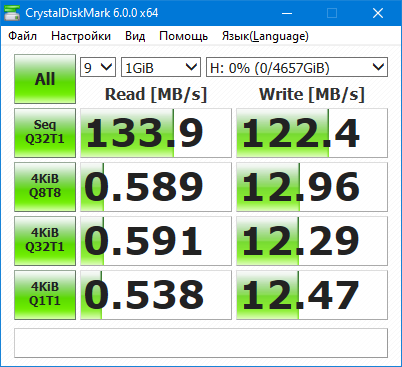The width and height of the screenshot is (402, 367).
Task: Expand the test size dropdown showing 1GiB
Action: (161, 67)
